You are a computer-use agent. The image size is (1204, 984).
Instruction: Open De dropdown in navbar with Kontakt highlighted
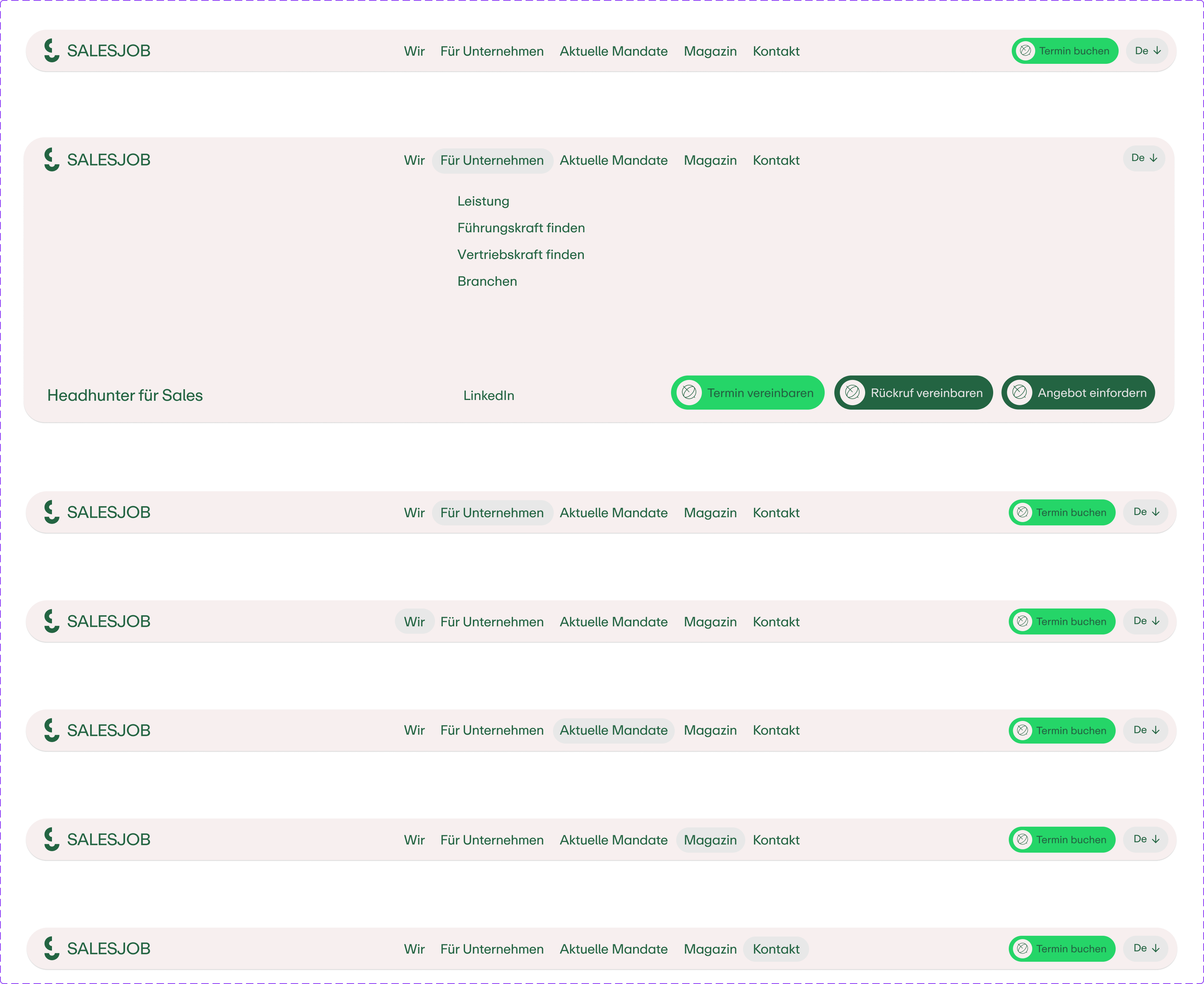[x=1146, y=948]
